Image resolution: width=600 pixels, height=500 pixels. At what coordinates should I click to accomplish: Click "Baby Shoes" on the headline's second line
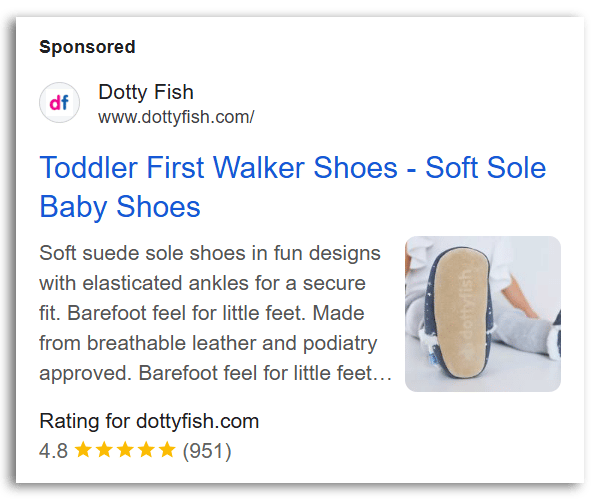tap(120, 207)
